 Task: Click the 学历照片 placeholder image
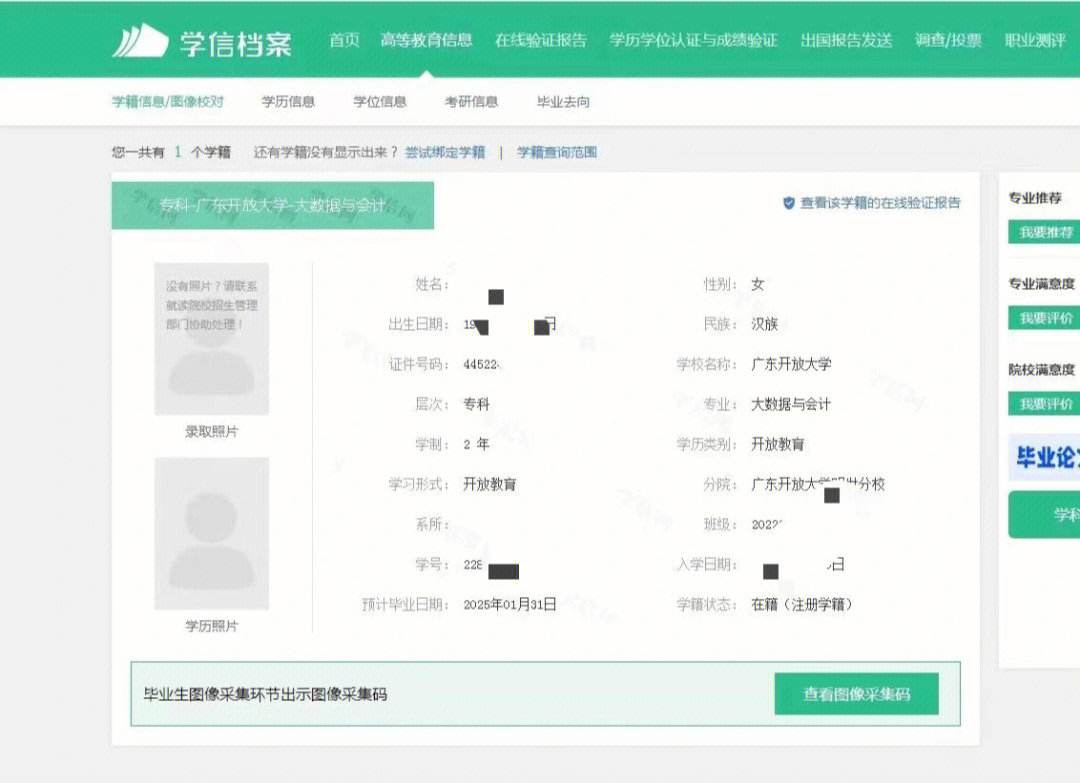[211, 533]
